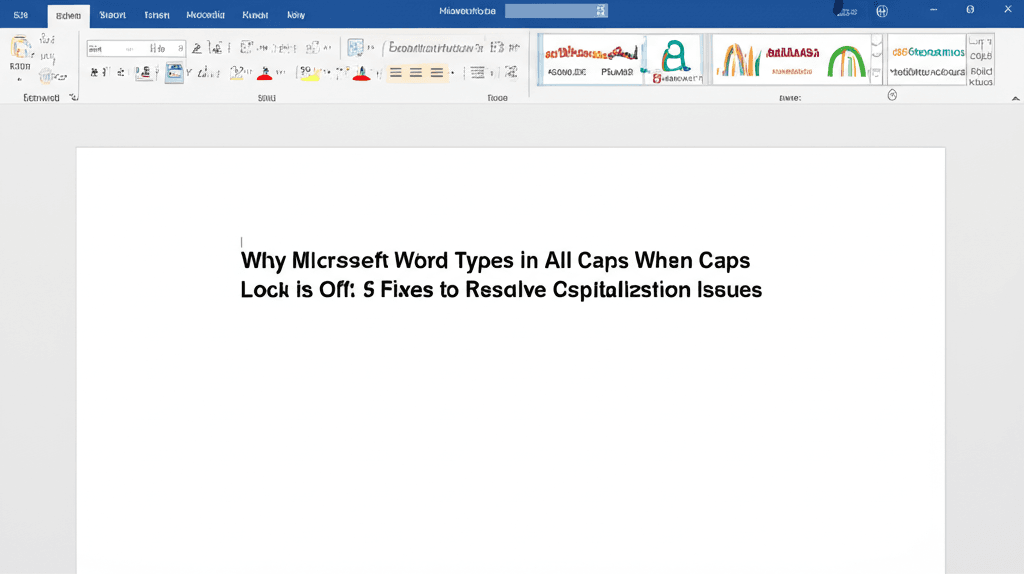Apply the yellow text highlight color

pos(308,73)
